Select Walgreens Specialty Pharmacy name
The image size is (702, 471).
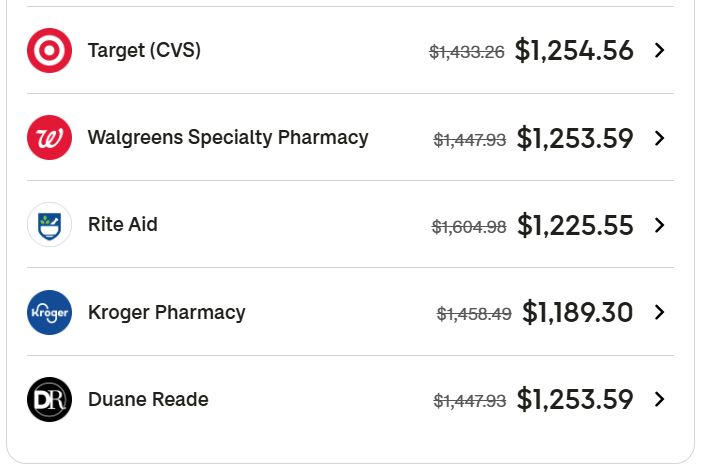pos(228,137)
